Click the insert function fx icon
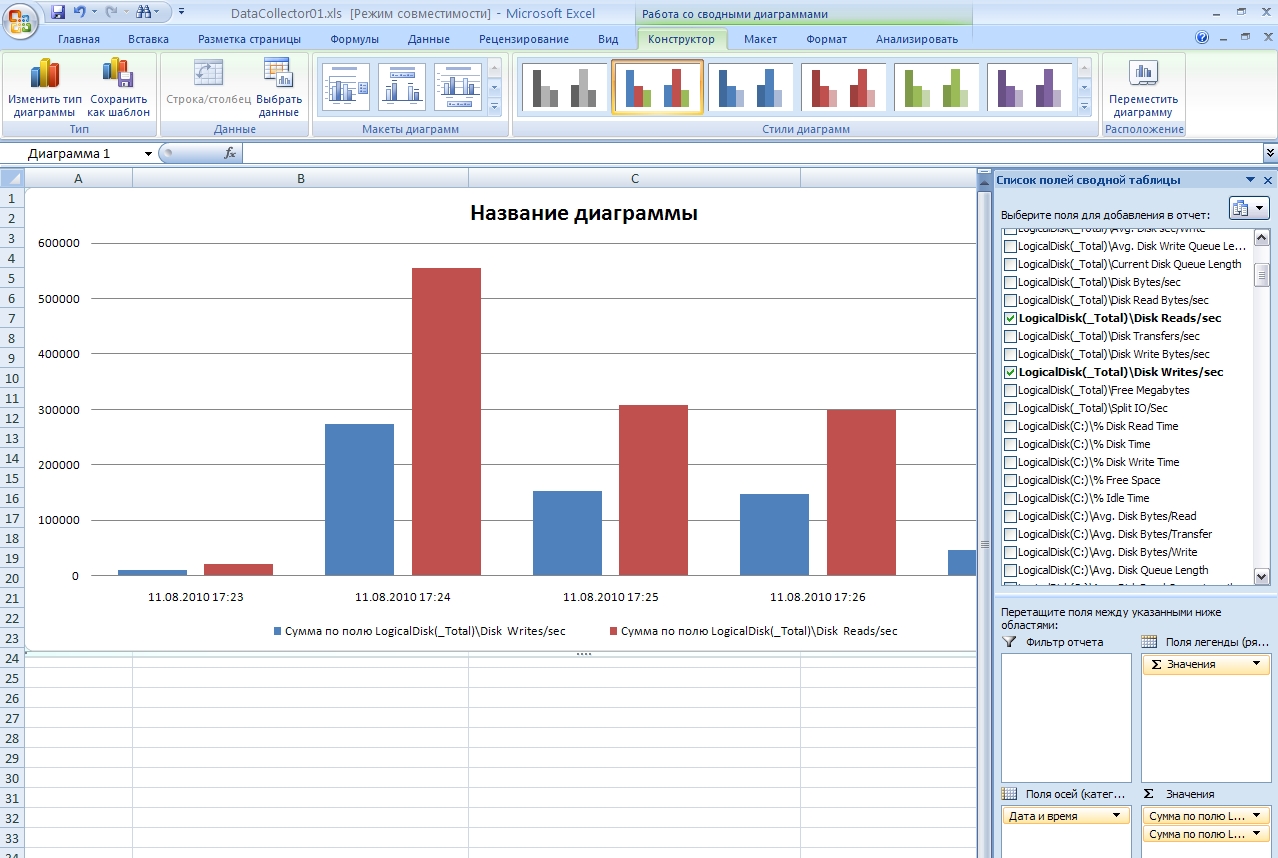The height and width of the screenshot is (858, 1278). [x=229, y=153]
